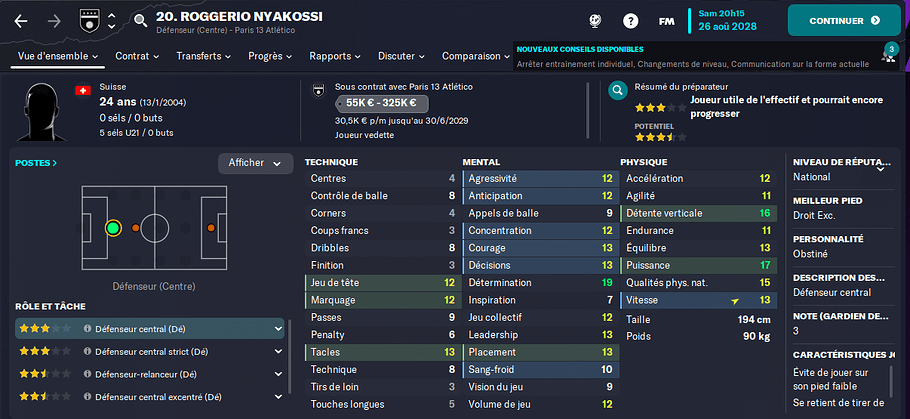Open the help question mark icon
The width and height of the screenshot is (910, 419).
631,20
